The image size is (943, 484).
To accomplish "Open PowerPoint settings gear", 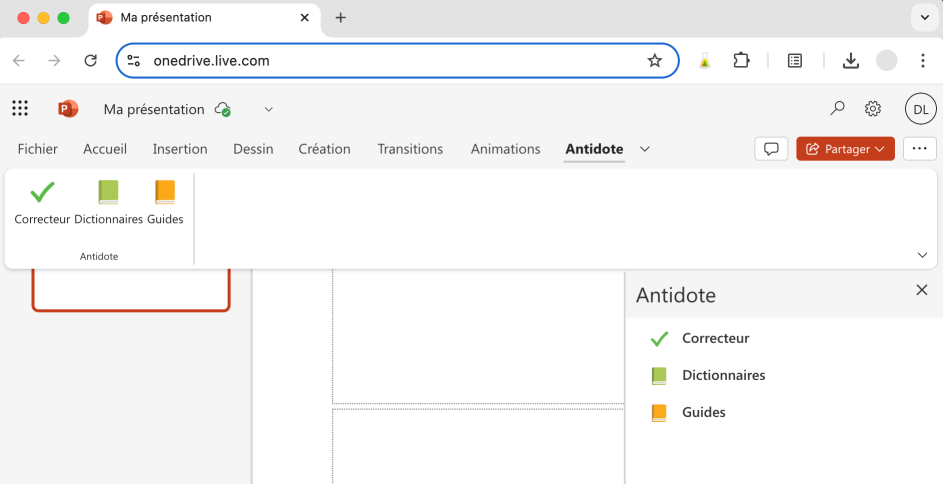I will [x=873, y=109].
